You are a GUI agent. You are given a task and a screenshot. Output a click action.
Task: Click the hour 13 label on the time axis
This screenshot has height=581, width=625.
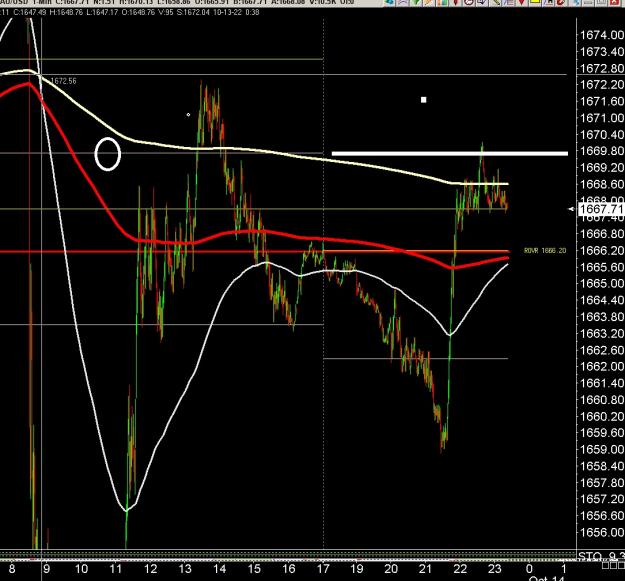[185, 569]
